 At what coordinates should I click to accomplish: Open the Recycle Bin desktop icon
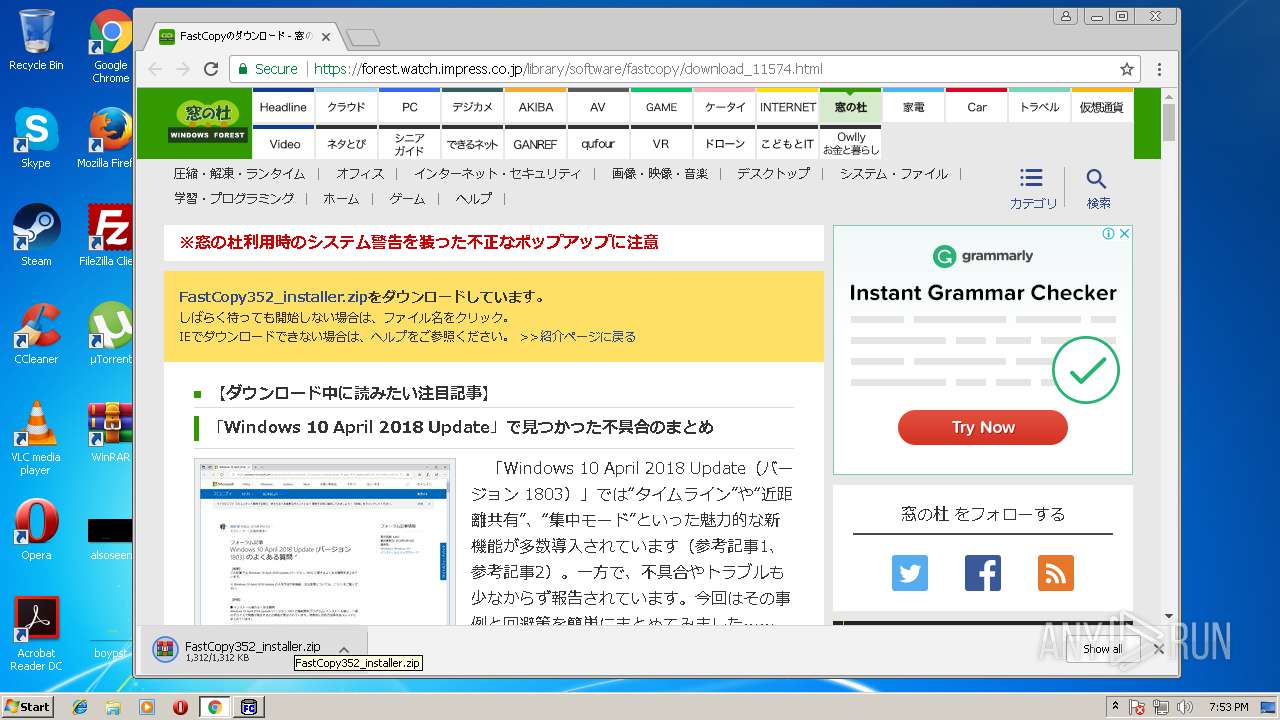click(x=36, y=40)
